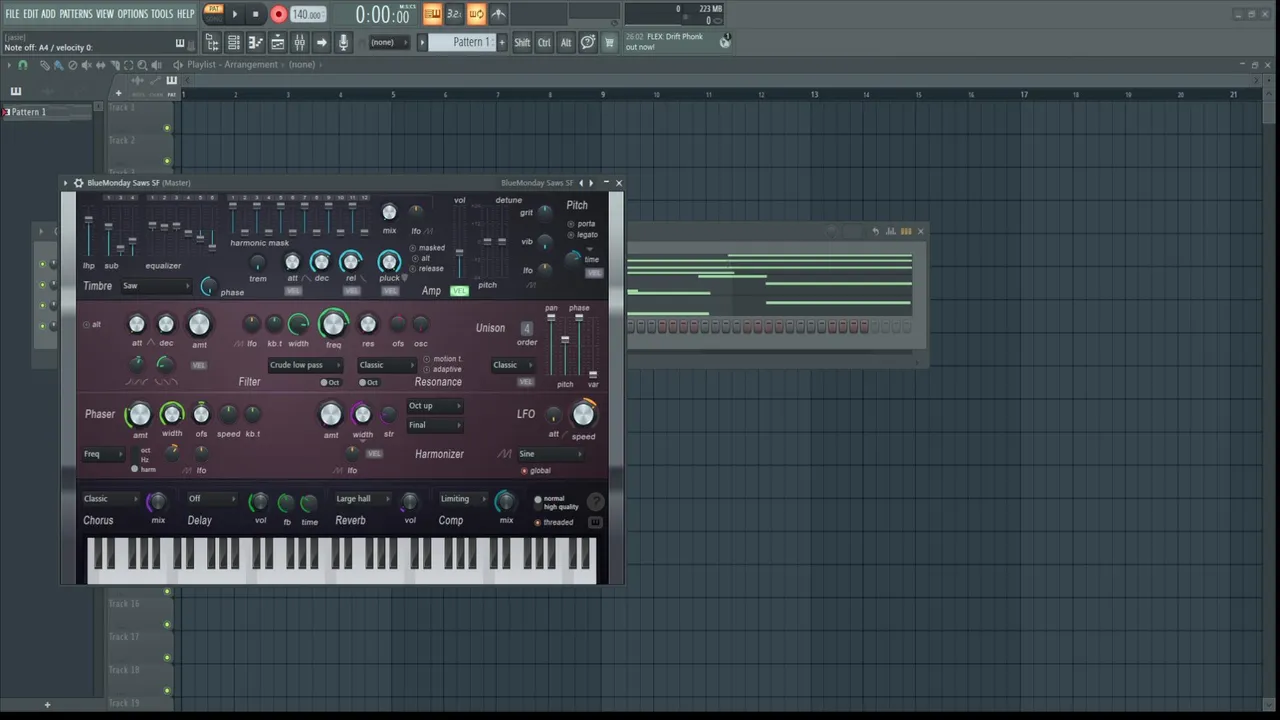Toggle the PAT/SONG mode switch
1280x720 pixels.
point(213,14)
